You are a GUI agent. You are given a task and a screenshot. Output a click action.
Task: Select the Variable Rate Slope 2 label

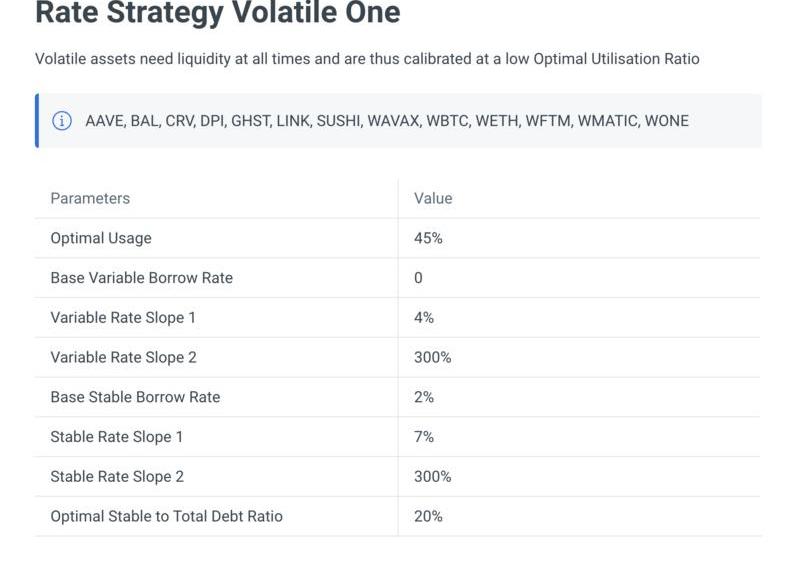click(x=123, y=358)
